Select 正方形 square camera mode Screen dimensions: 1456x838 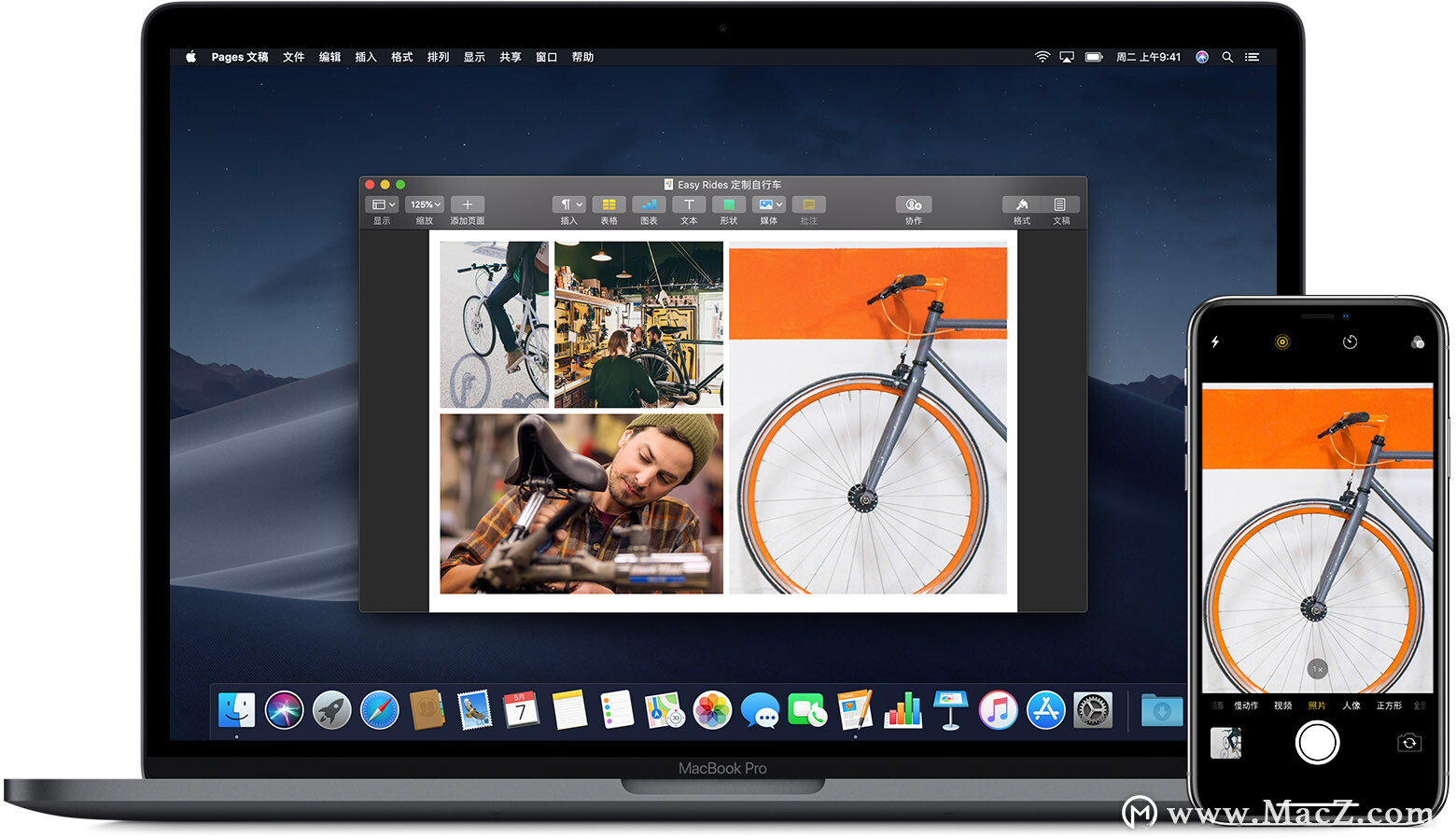[1389, 705]
